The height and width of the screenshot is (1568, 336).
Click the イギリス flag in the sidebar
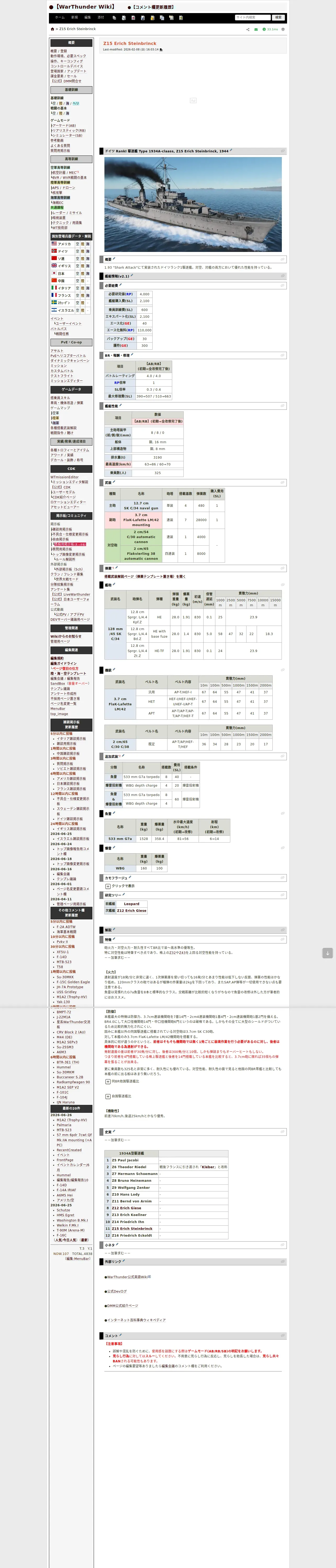coord(54,266)
